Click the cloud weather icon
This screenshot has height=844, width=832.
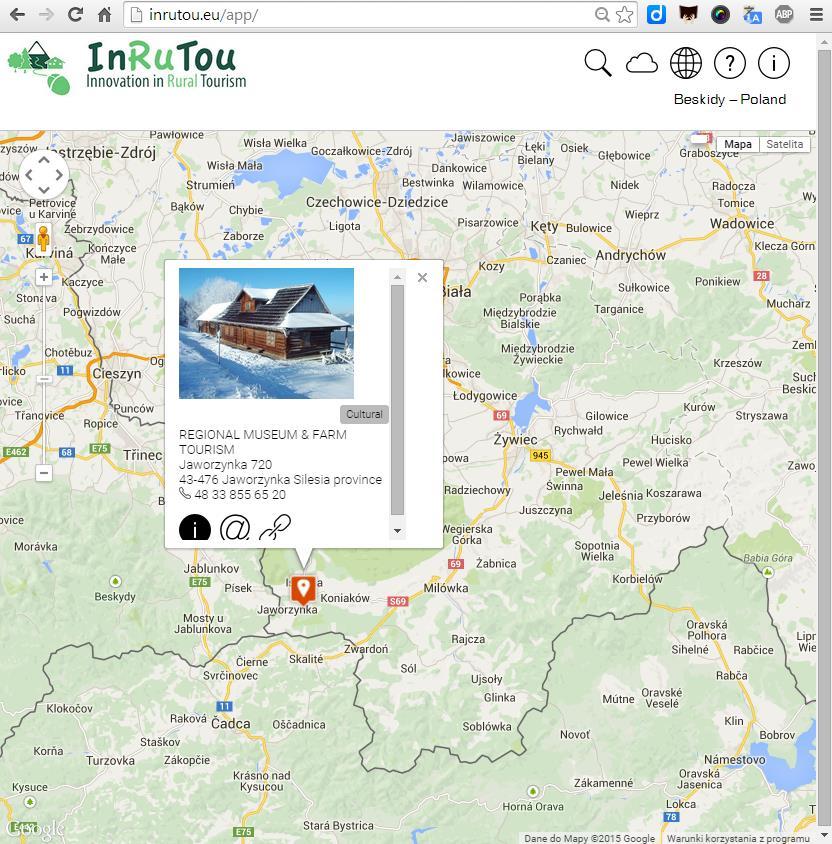[641, 63]
